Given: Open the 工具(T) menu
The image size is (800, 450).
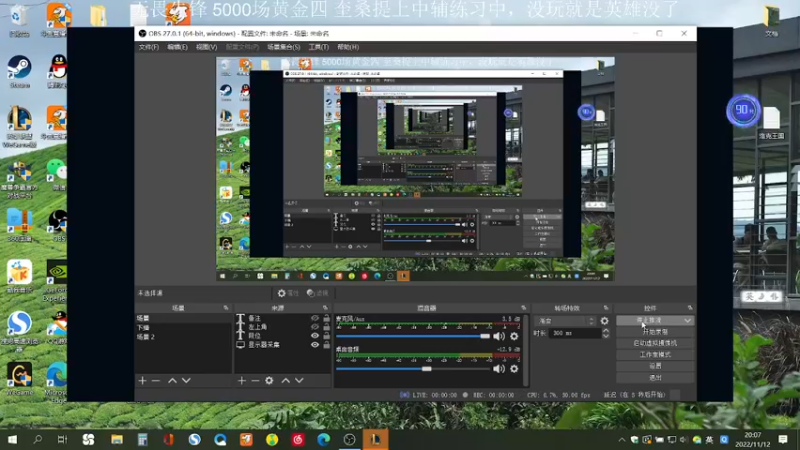Looking at the screenshot, I should [x=318, y=47].
